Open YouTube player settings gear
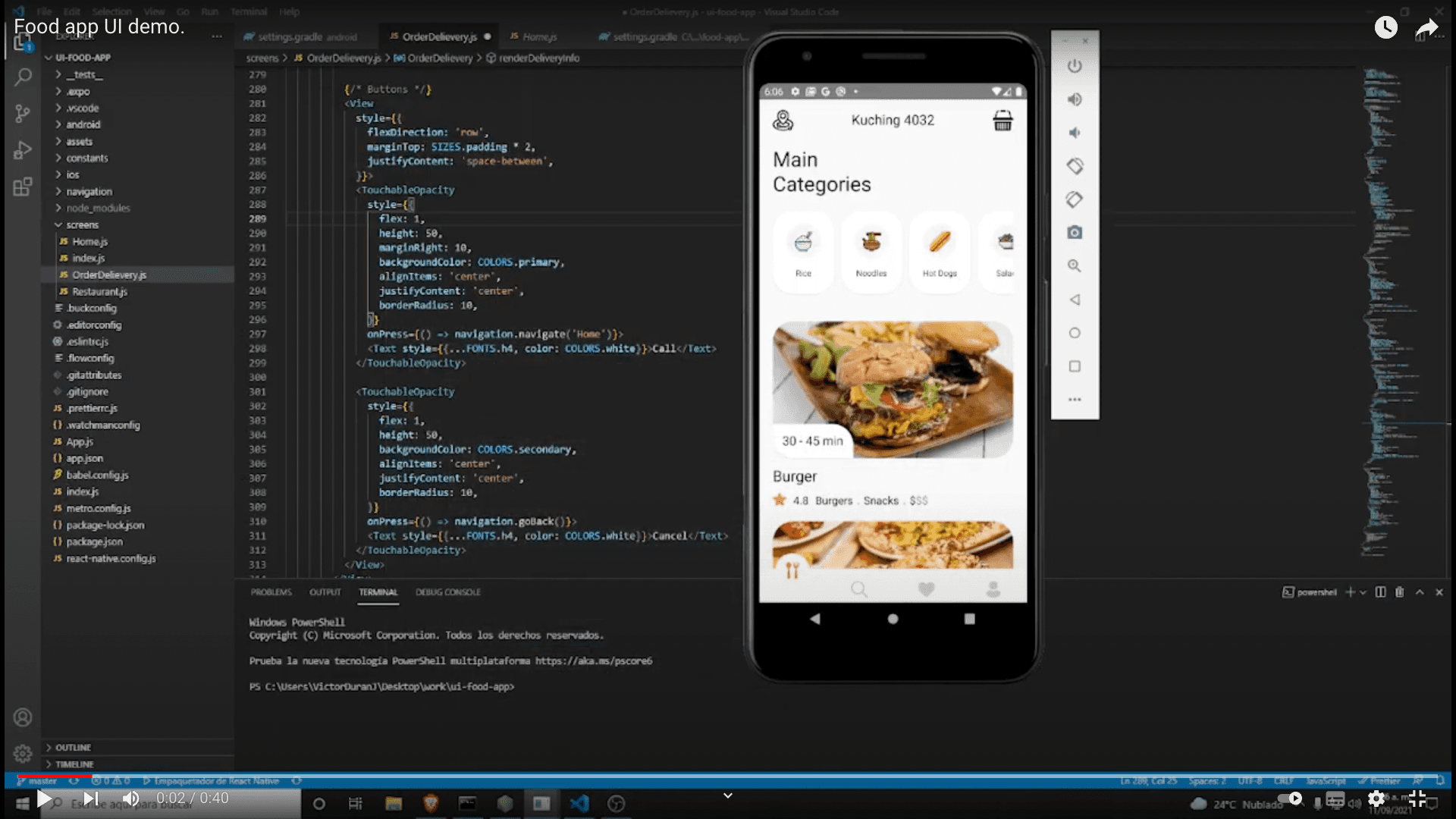 [x=1376, y=799]
